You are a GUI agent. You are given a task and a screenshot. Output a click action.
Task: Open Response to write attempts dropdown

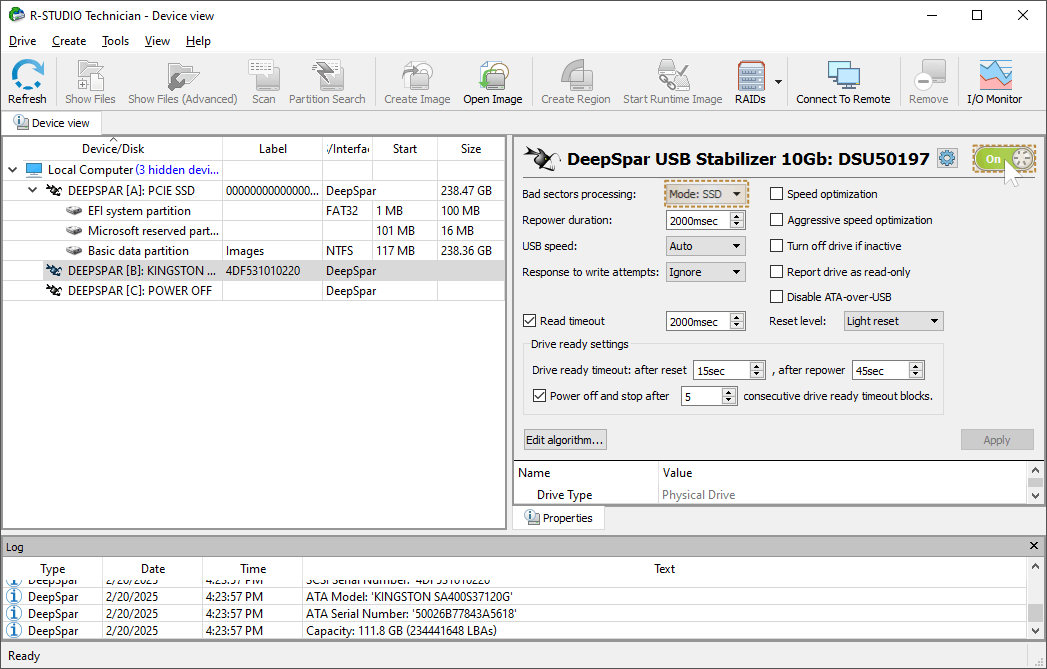(706, 272)
